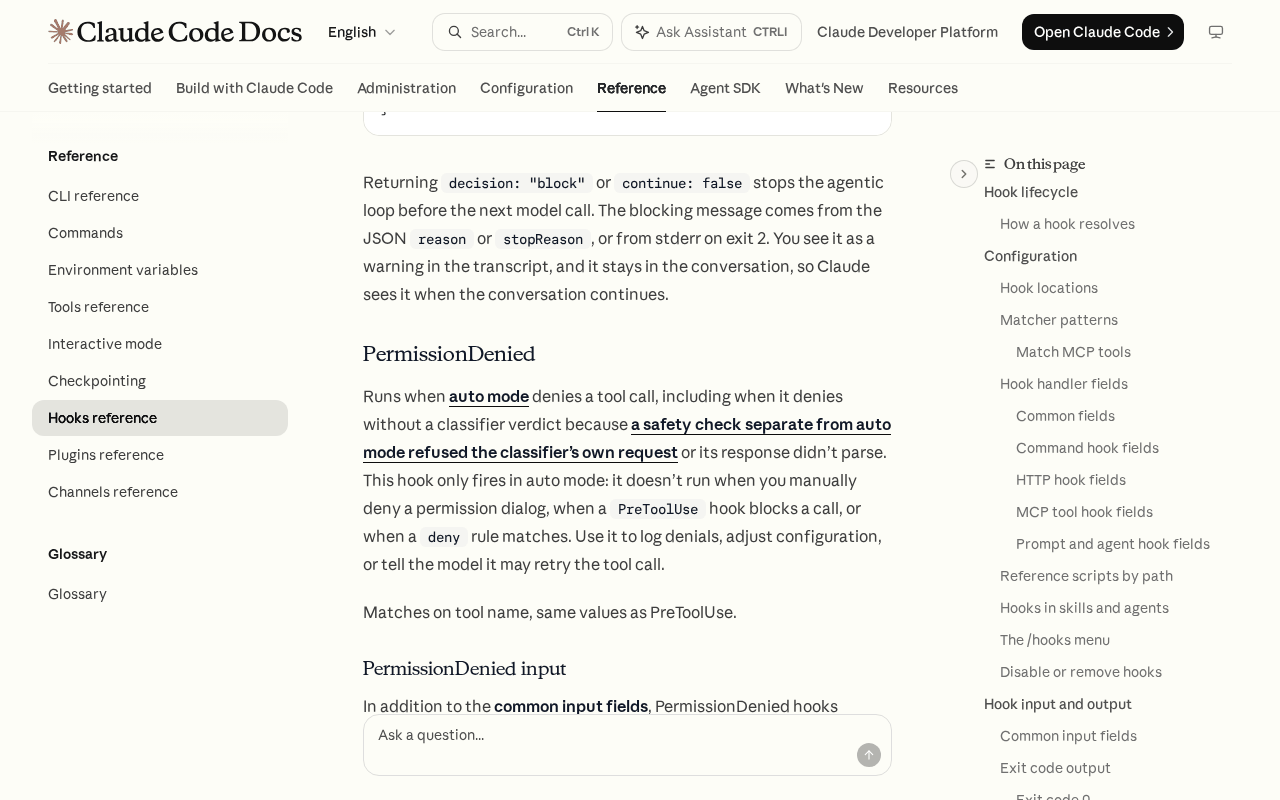Jump to Hook locations section
The height and width of the screenshot is (800, 1280).
[x=1049, y=288]
